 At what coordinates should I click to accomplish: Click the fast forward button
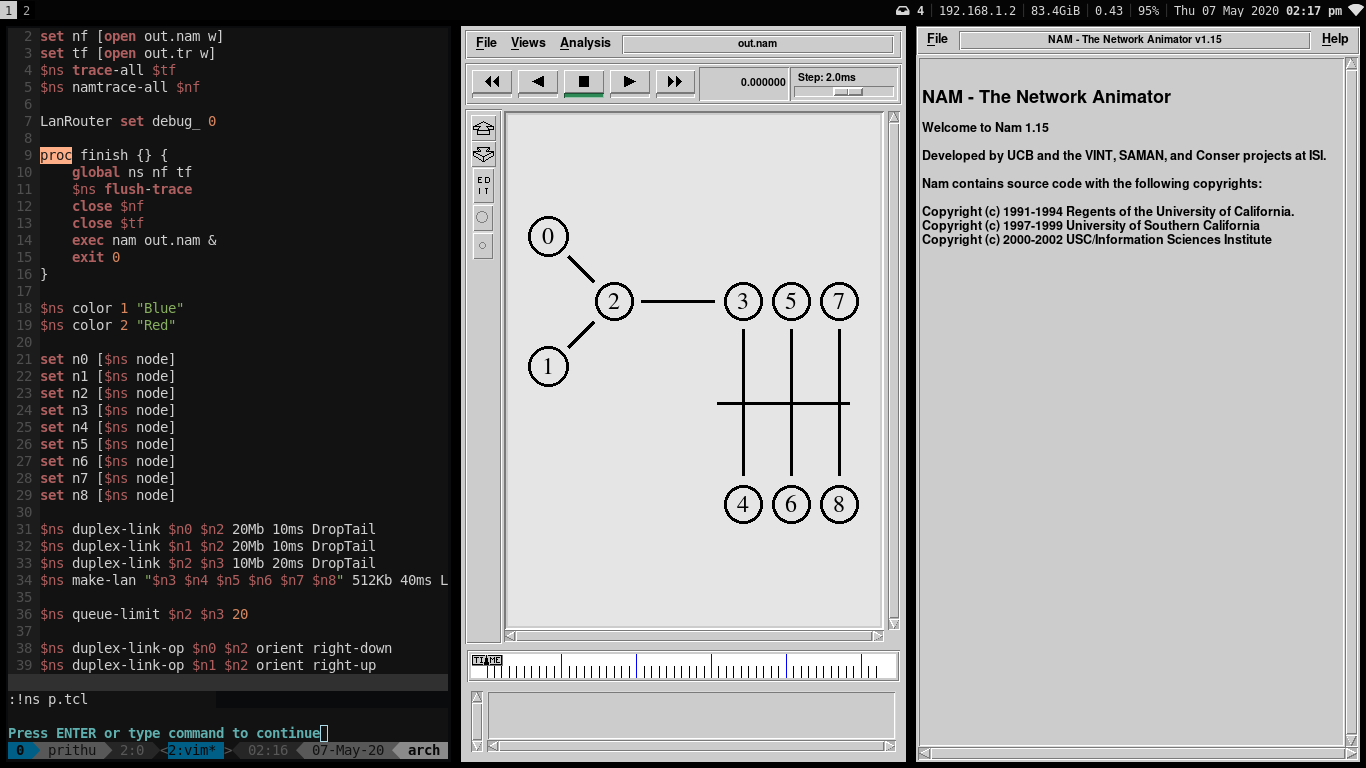675,82
